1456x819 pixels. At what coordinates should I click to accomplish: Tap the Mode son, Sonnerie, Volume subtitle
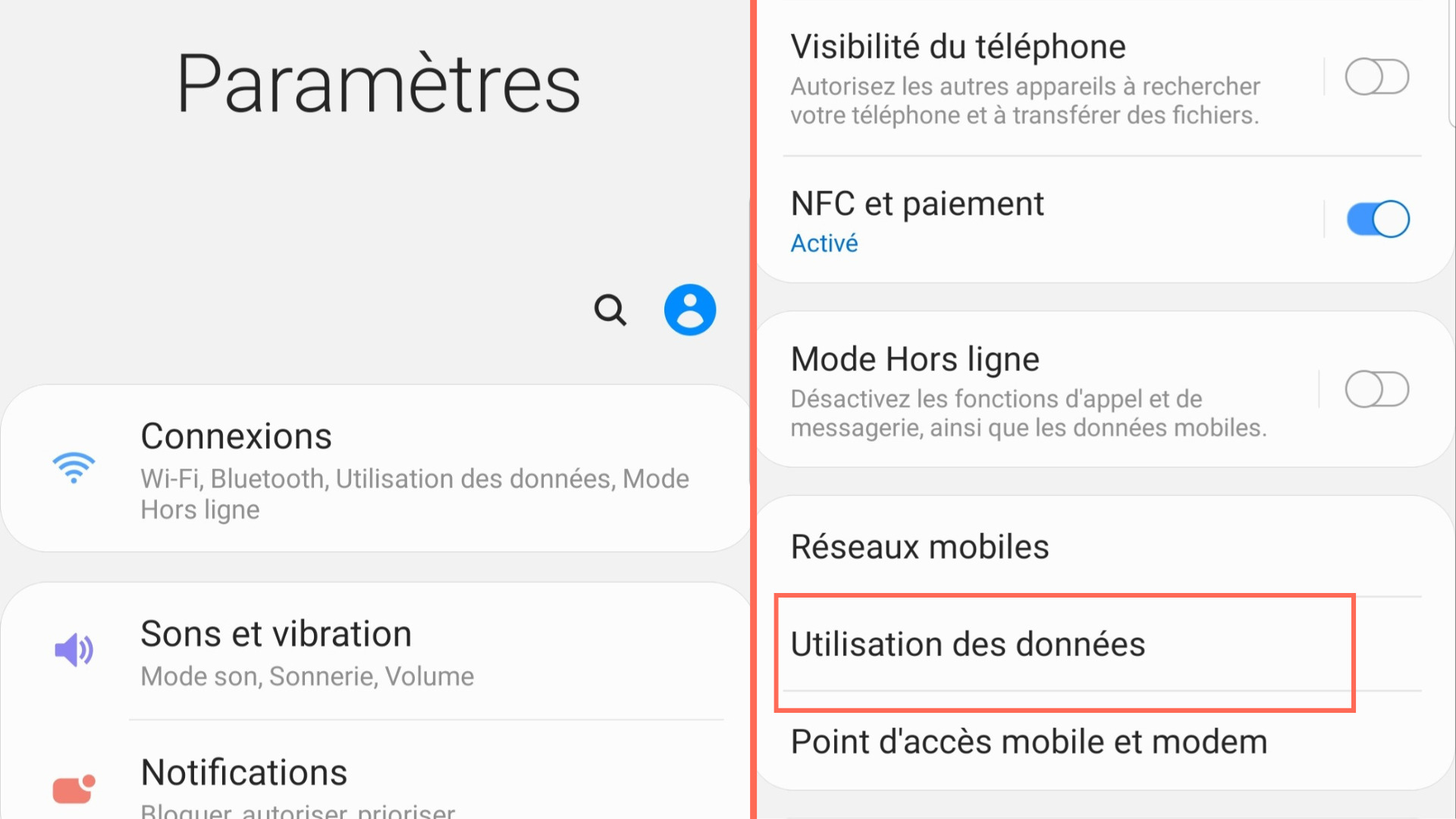306,676
